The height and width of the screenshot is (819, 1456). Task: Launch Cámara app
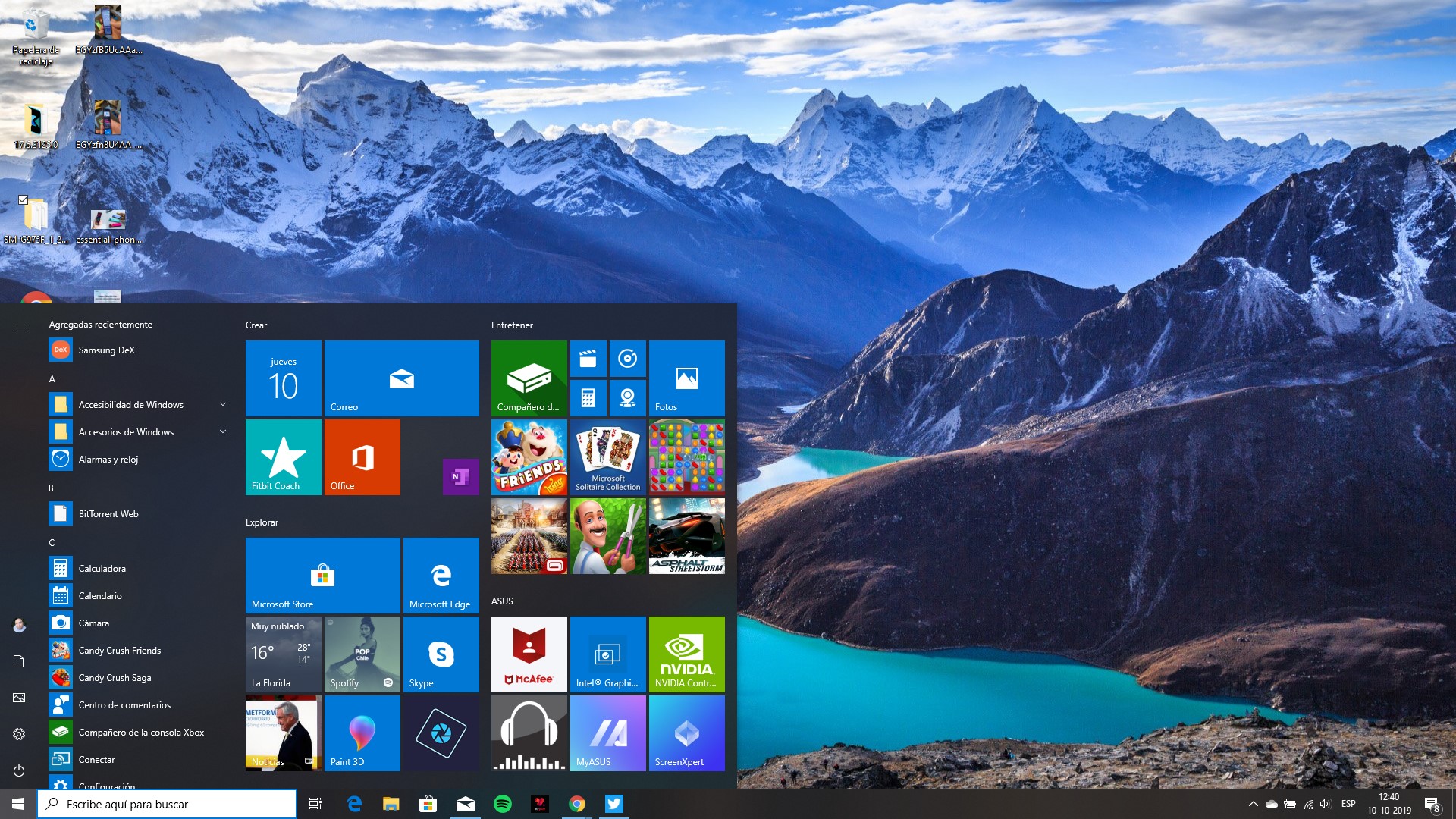(138, 623)
